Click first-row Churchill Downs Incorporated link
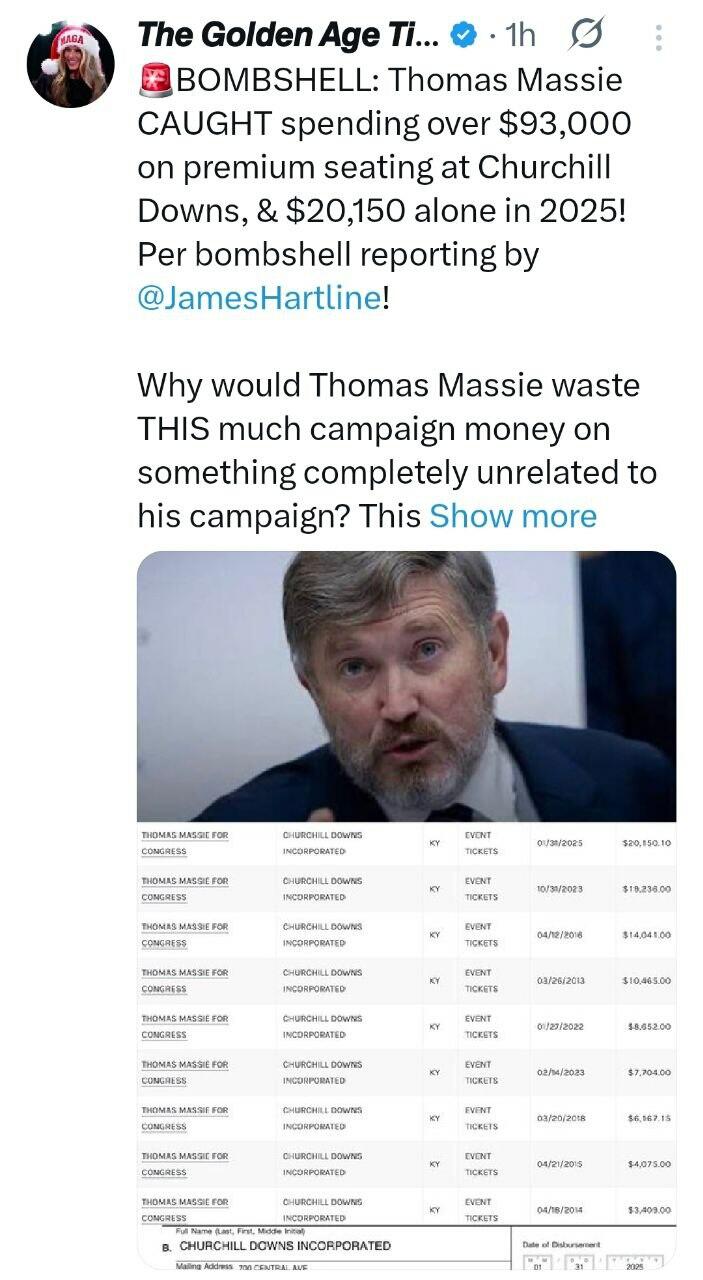Image resolution: width=703 pixels, height=1280 pixels. click(x=322, y=842)
